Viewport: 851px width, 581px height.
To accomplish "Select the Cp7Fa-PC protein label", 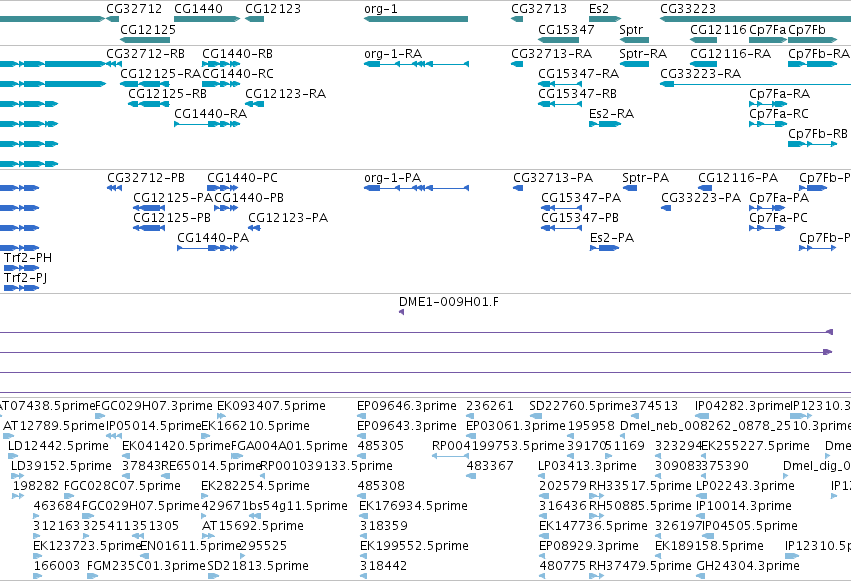I will (778, 218).
